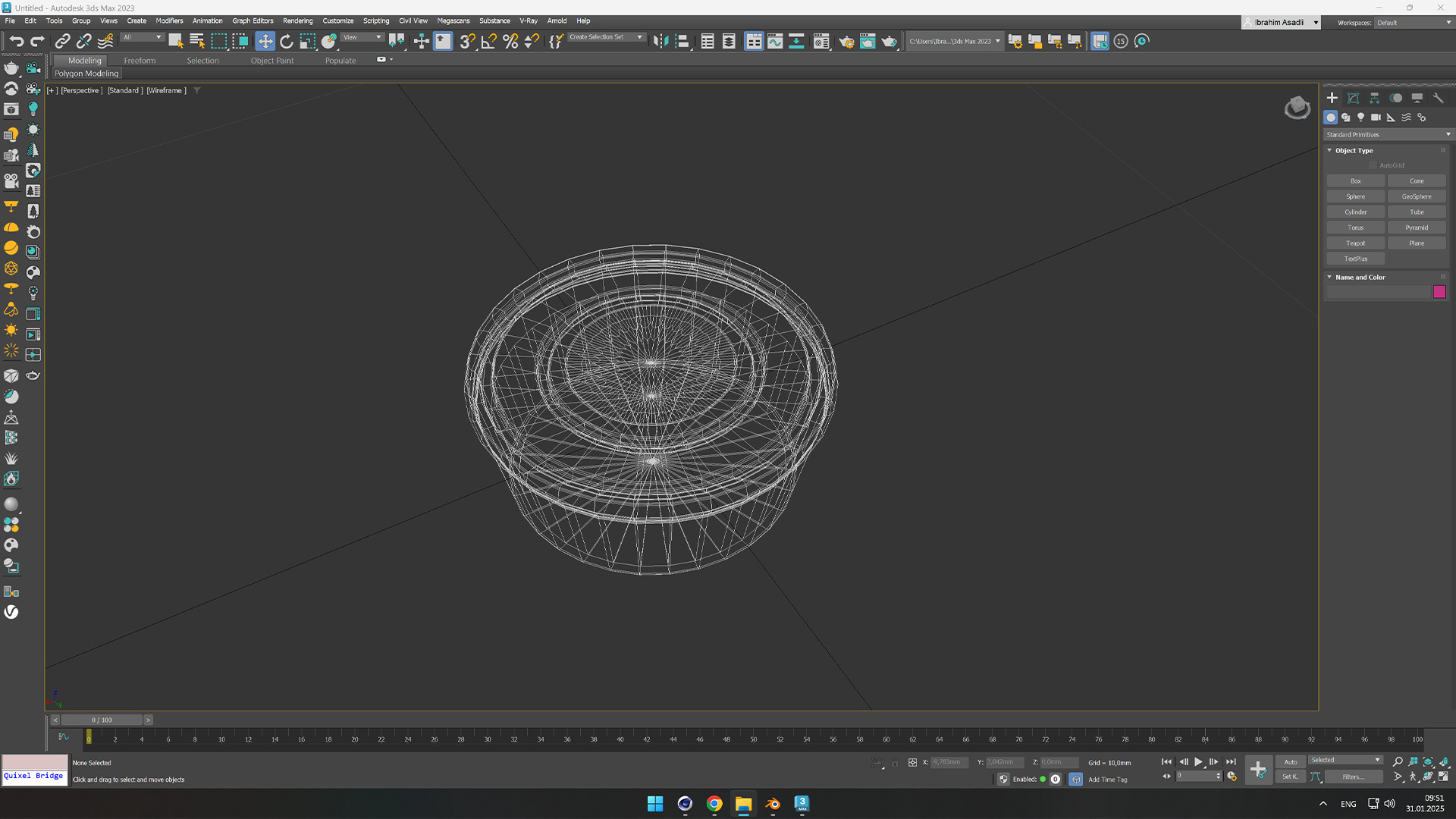Open the Modifiers menu

(x=169, y=20)
